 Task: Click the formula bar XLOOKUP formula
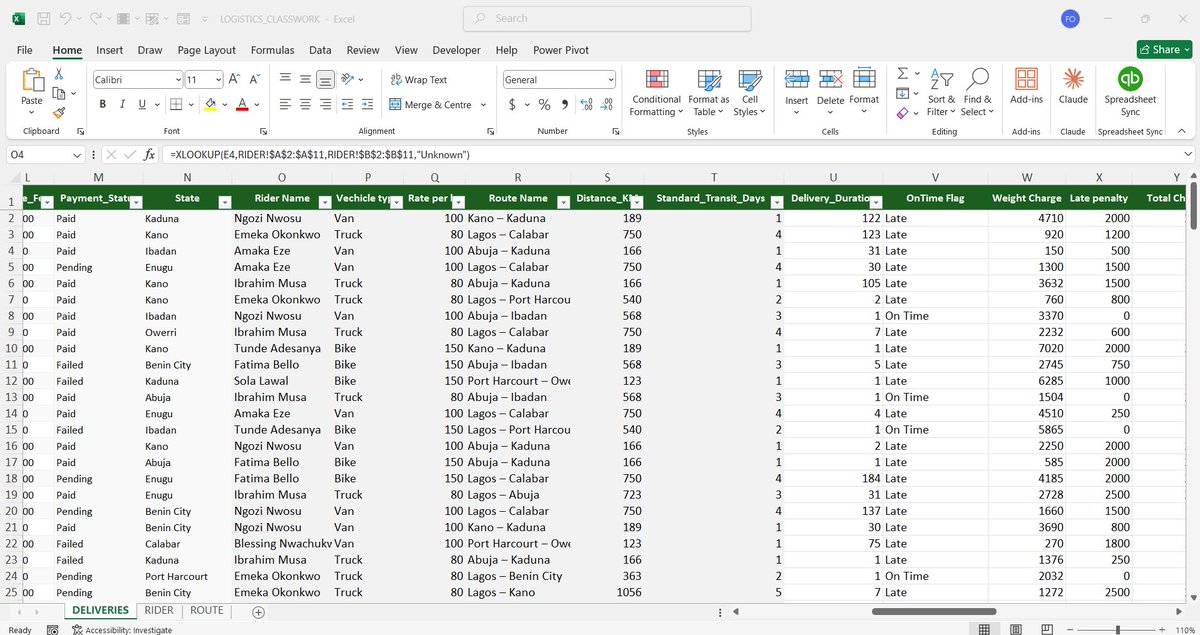click(320, 155)
